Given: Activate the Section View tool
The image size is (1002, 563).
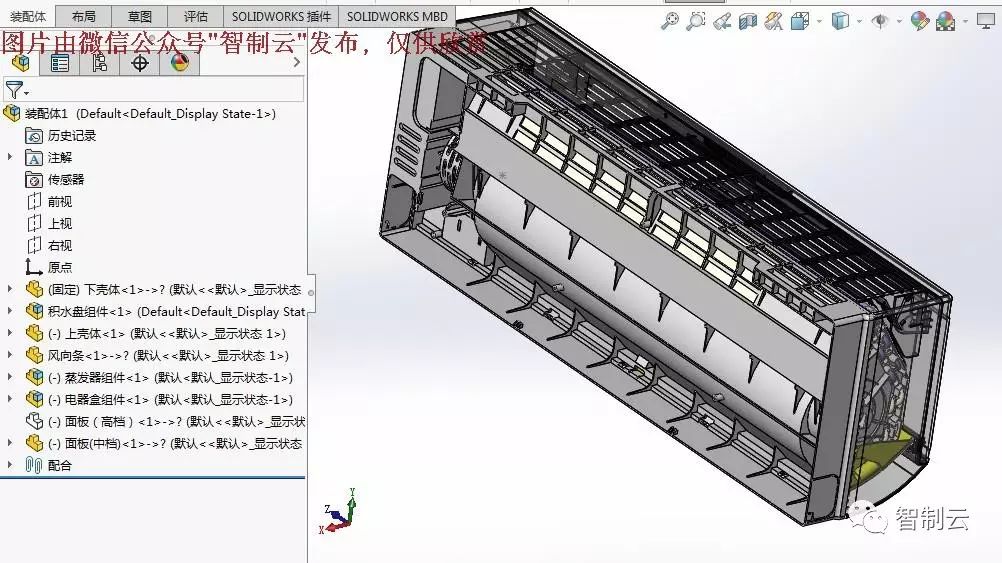Looking at the screenshot, I should [747, 22].
